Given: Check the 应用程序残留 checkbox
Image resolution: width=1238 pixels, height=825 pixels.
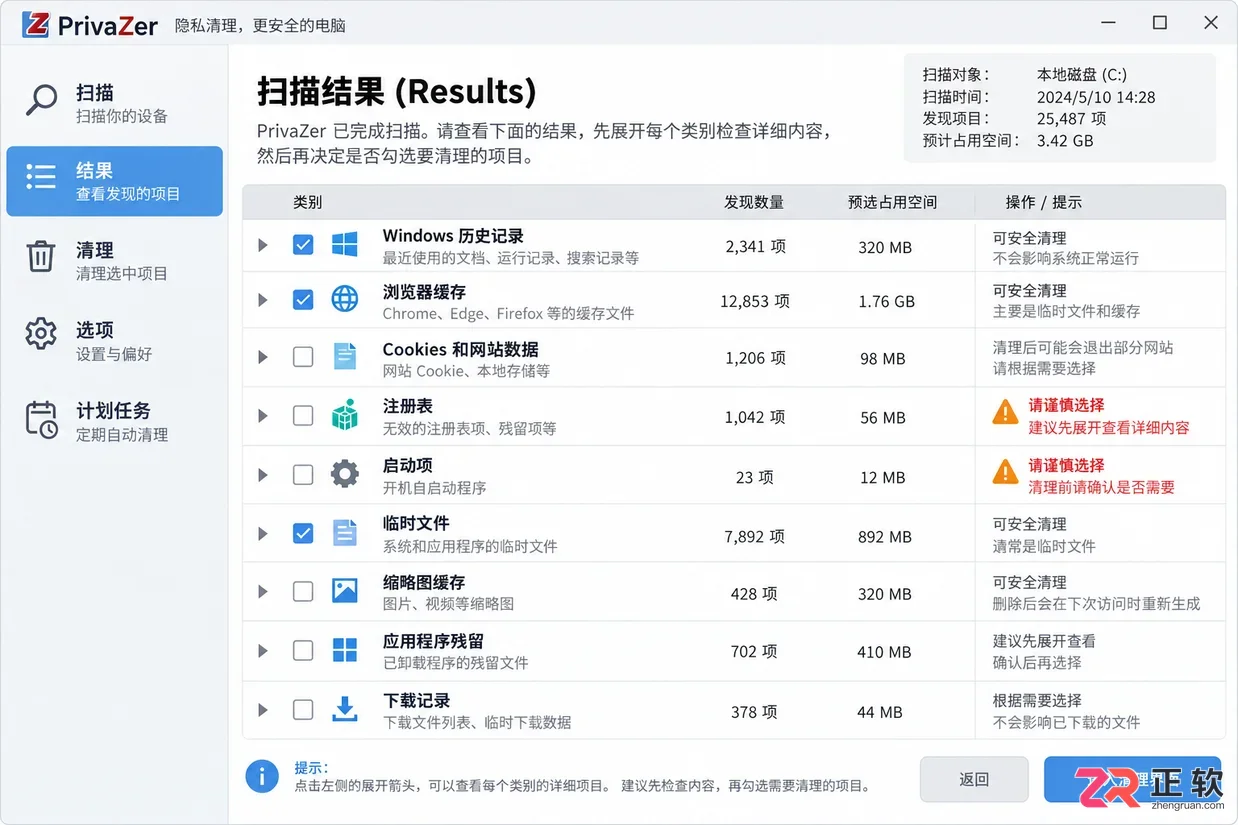Looking at the screenshot, I should pos(303,651).
